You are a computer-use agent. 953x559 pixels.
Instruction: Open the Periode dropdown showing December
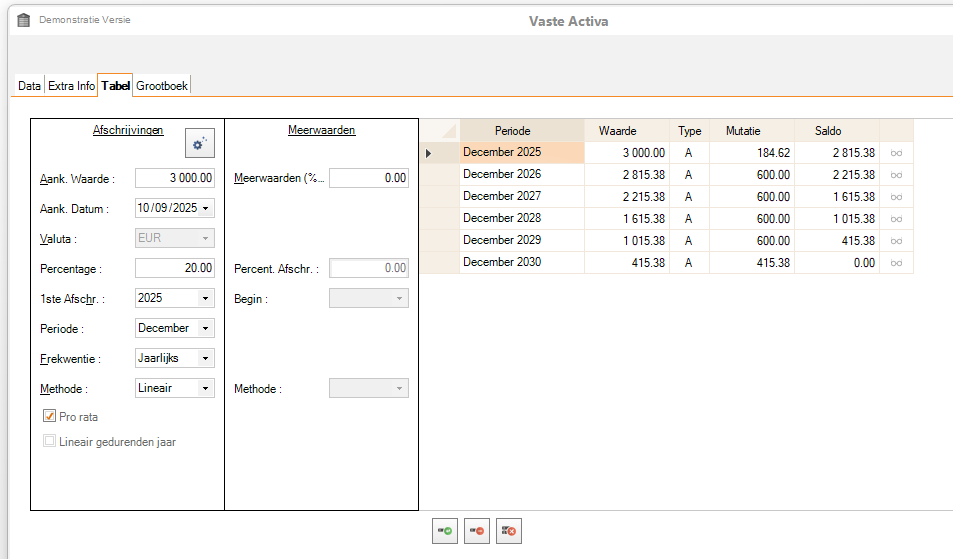coord(206,328)
